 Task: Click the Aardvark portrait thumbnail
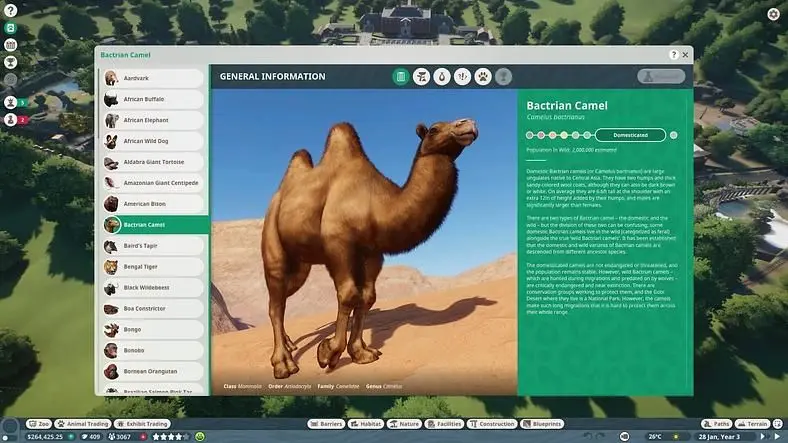click(111, 78)
